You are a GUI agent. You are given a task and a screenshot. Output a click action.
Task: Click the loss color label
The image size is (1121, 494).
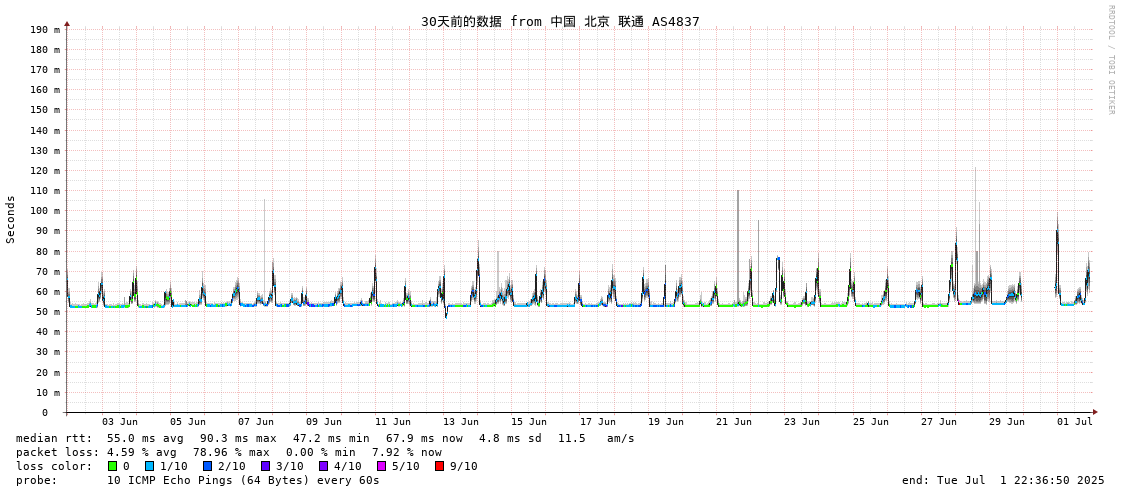(x=54, y=466)
